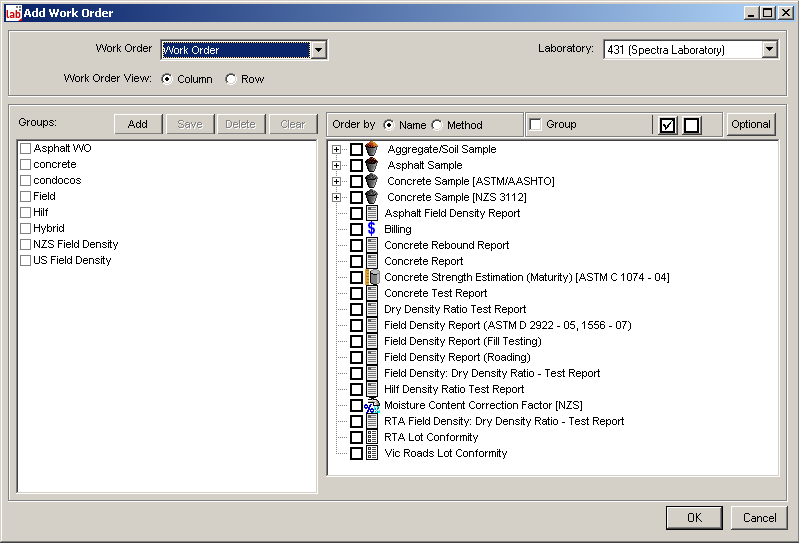Check the Concrete Report checkbox
Viewport: 799px width, 543px height.
click(x=356, y=261)
